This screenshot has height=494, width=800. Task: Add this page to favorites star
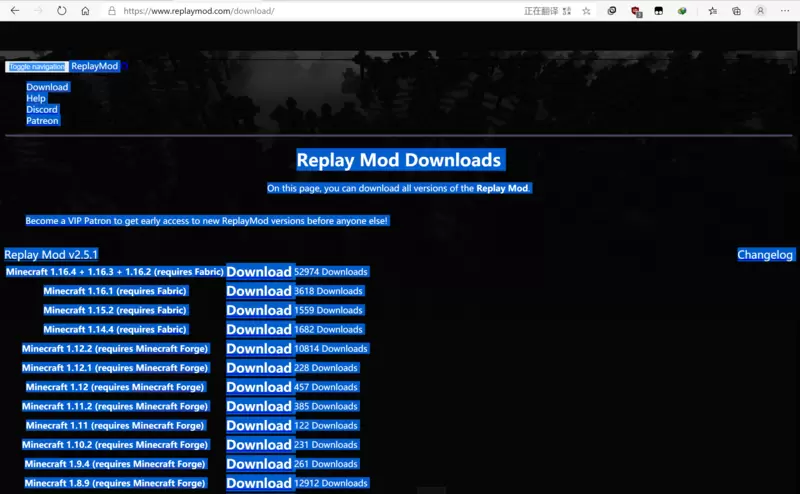(586, 11)
